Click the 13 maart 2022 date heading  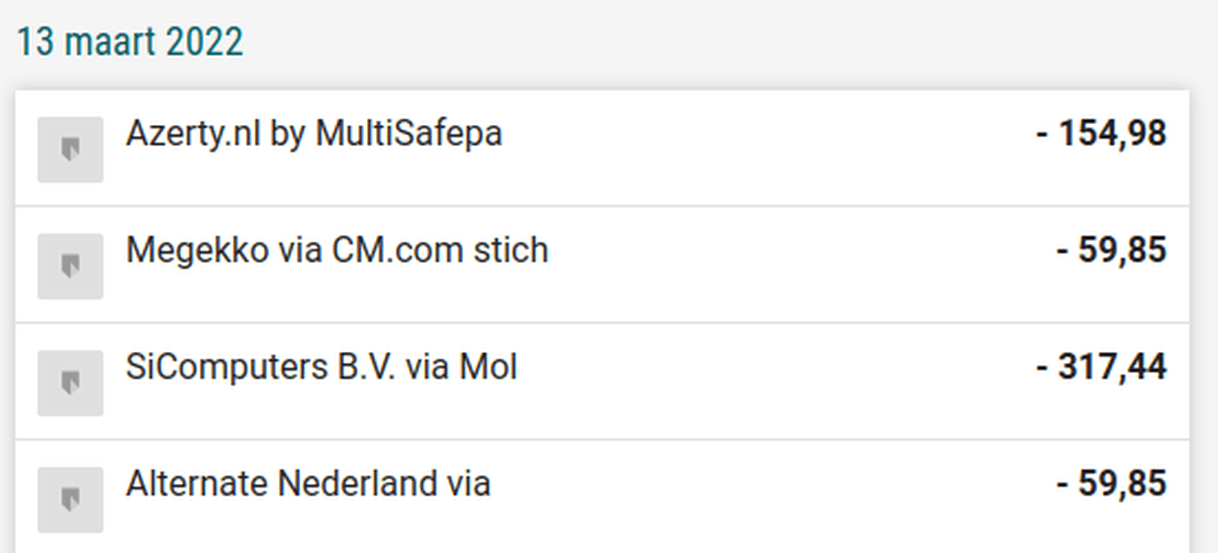(130, 43)
